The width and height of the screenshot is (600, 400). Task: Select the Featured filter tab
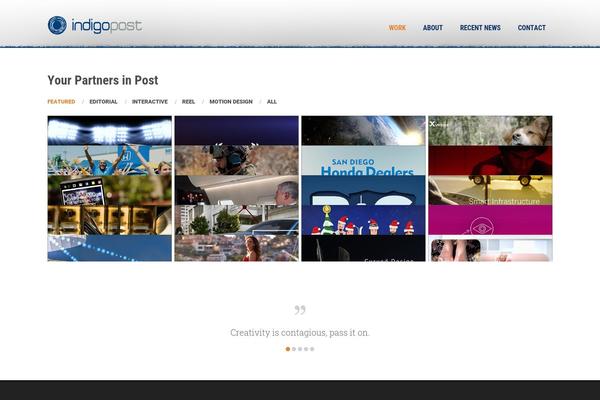click(x=61, y=101)
